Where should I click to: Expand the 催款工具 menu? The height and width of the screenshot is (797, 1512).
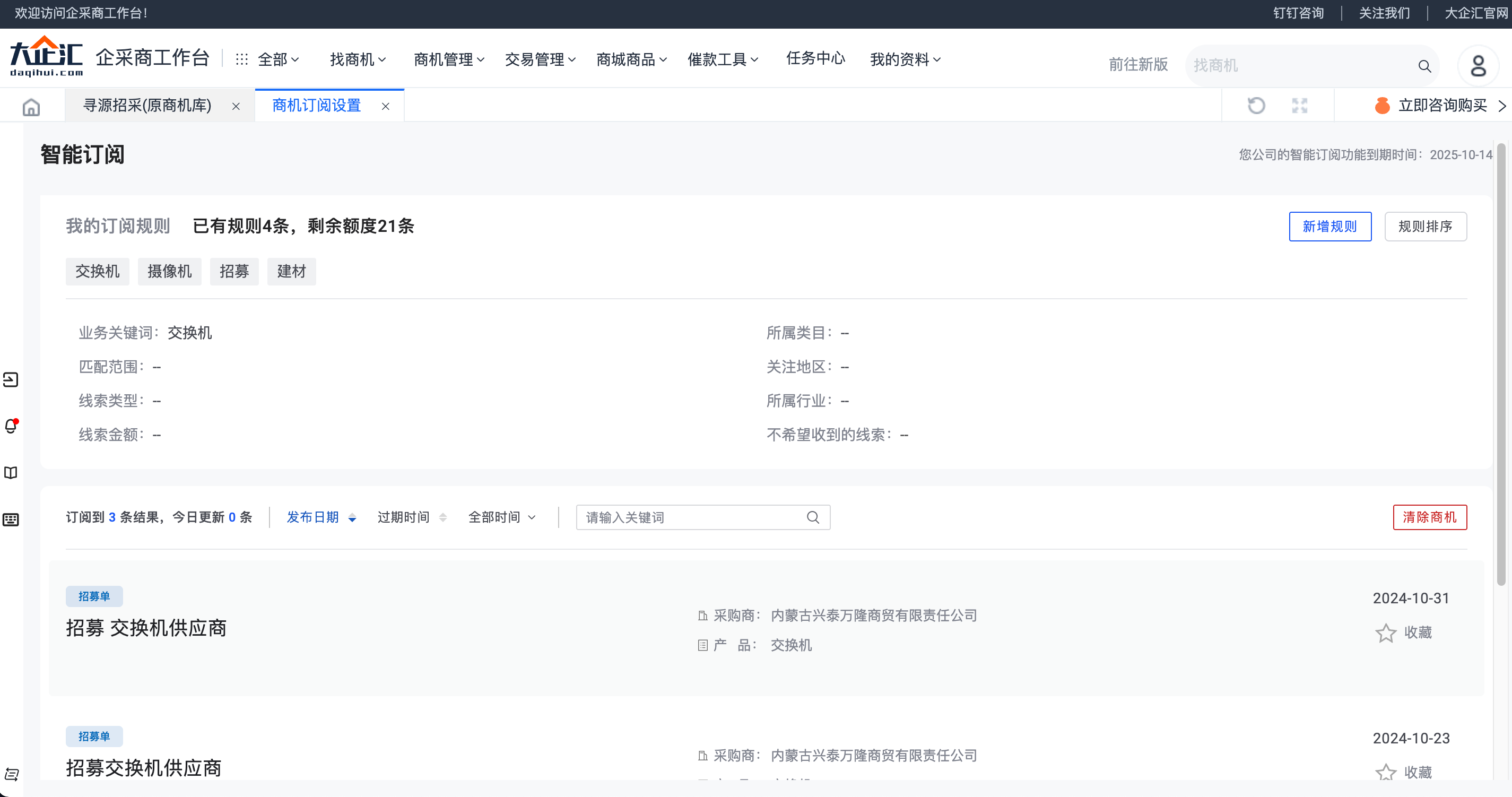tap(723, 59)
